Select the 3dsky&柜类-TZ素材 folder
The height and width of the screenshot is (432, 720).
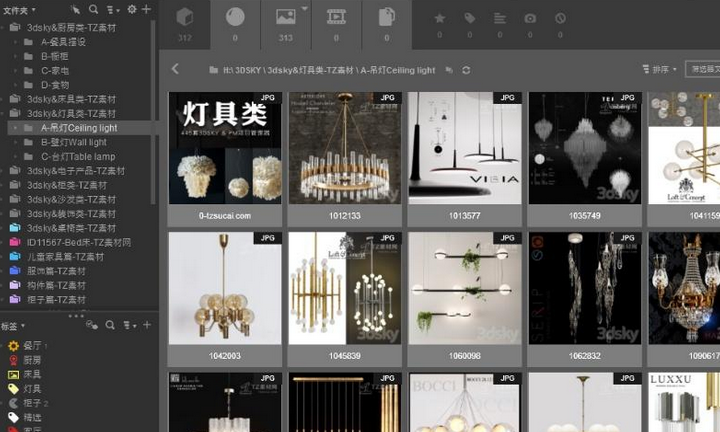tap(67, 185)
